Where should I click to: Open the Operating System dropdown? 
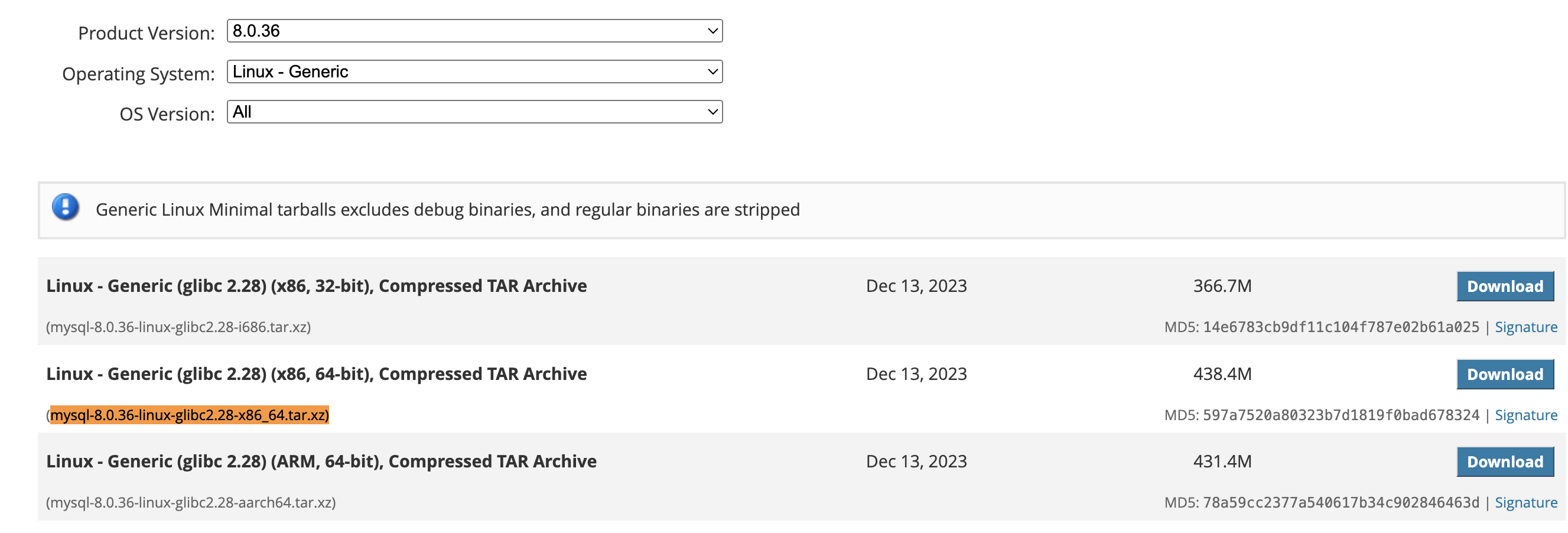coord(474,72)
